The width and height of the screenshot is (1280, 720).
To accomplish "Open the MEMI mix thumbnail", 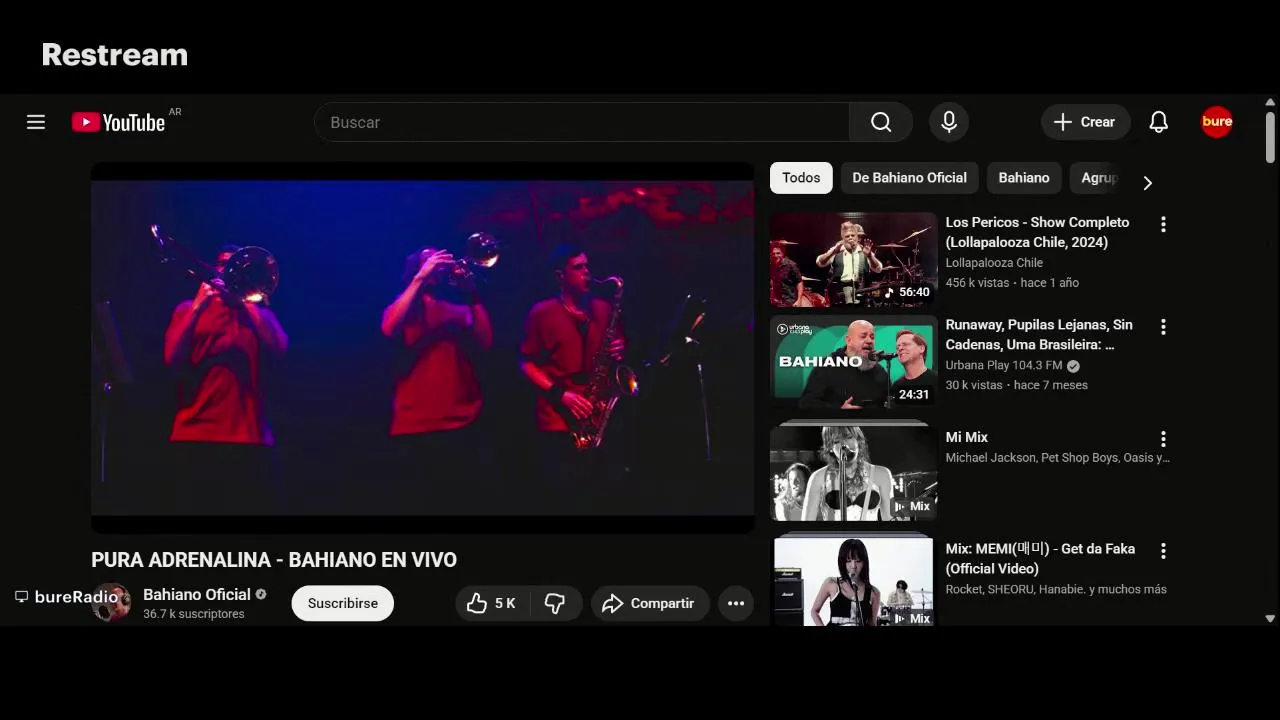I will [x=853, y=581].
